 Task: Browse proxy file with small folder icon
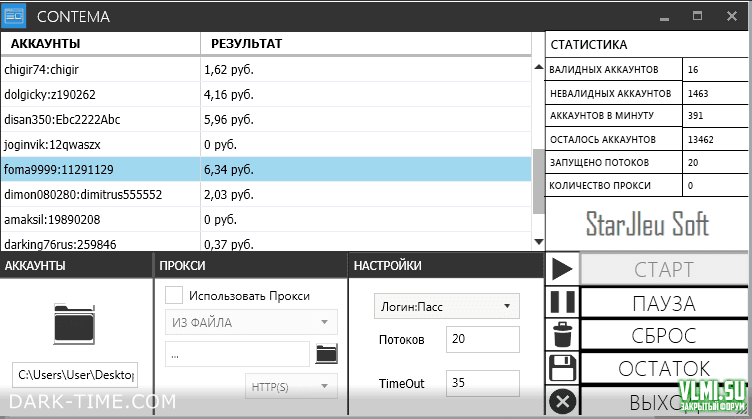pos(326,353)
